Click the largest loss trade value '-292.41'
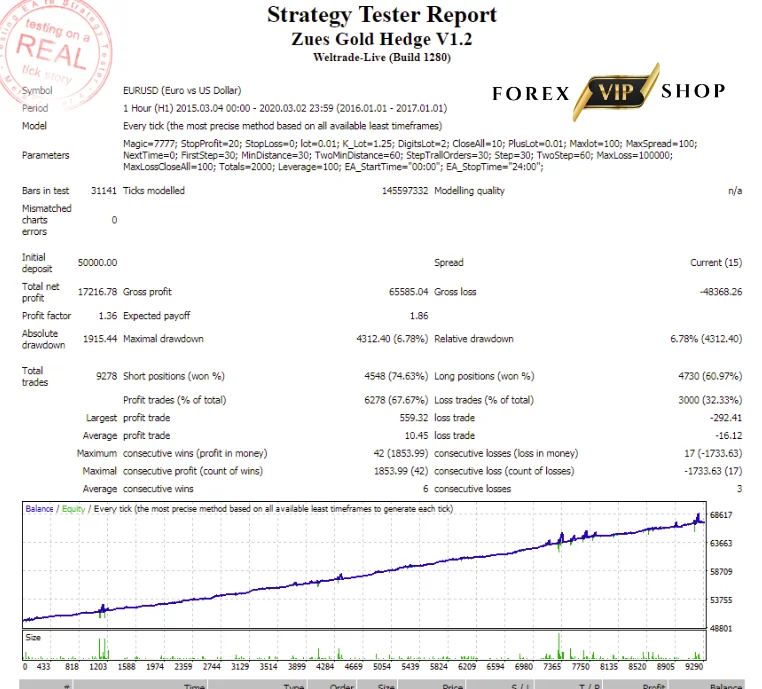This screenshot has height=689, width=762. tap(726, 418)
